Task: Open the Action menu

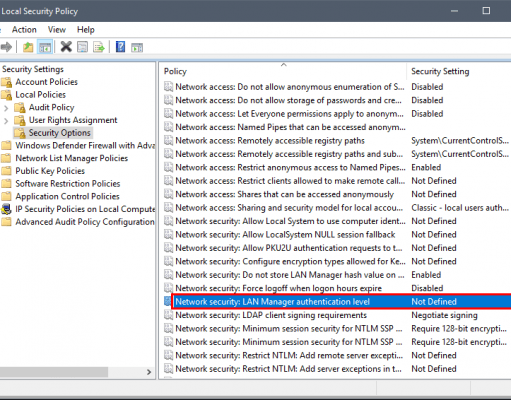Action: coord(24,30)
